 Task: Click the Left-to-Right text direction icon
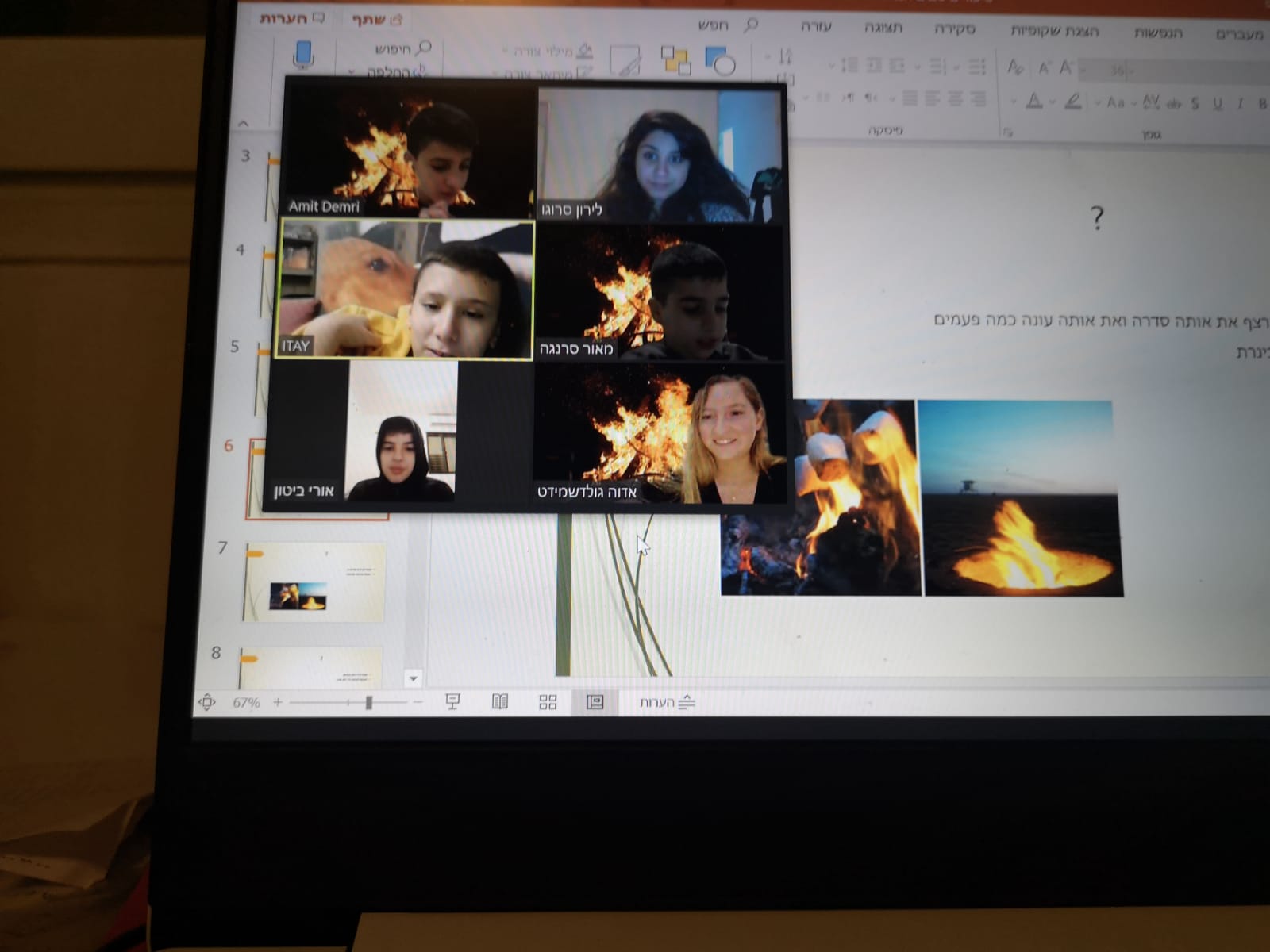tap(848, 98)
